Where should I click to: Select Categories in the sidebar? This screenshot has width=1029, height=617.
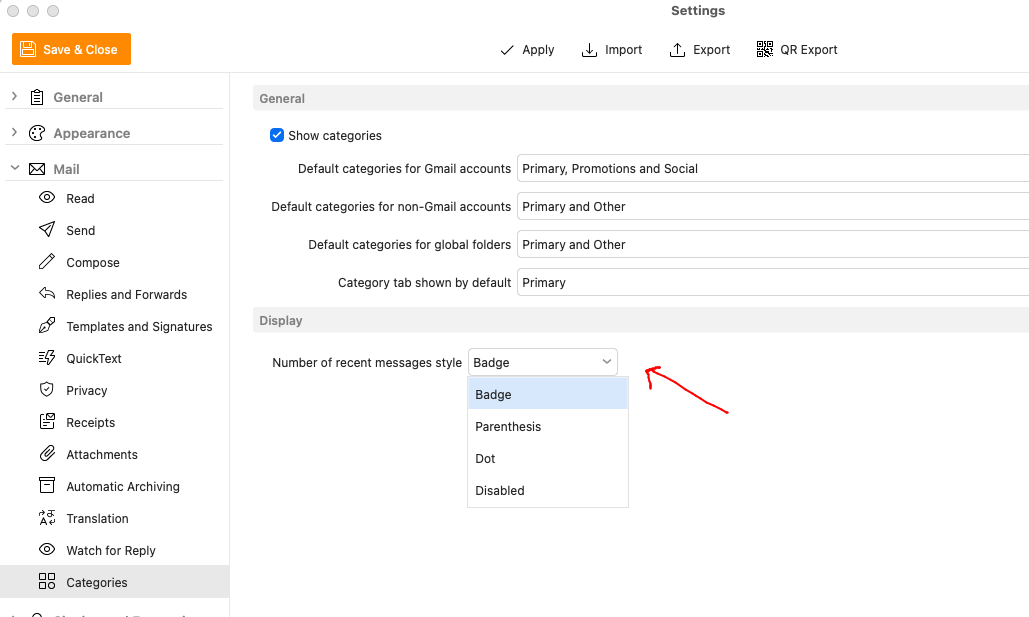pos(115,582)
